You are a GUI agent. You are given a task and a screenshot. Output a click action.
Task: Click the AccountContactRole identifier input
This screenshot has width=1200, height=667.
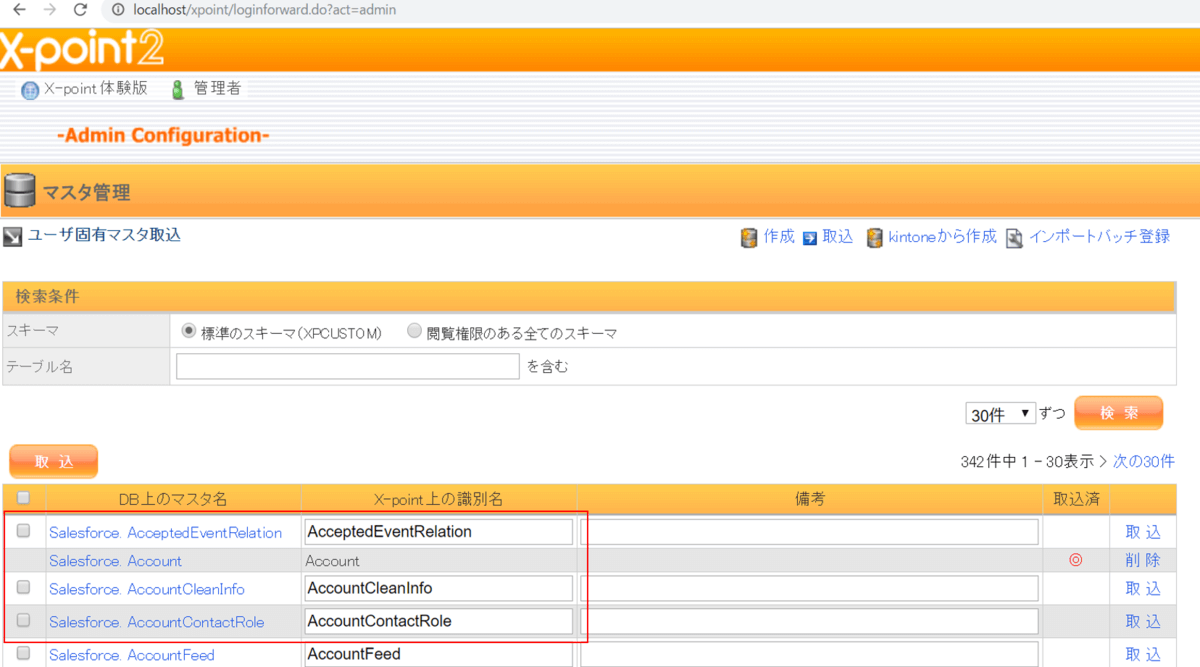coord(438,621)
